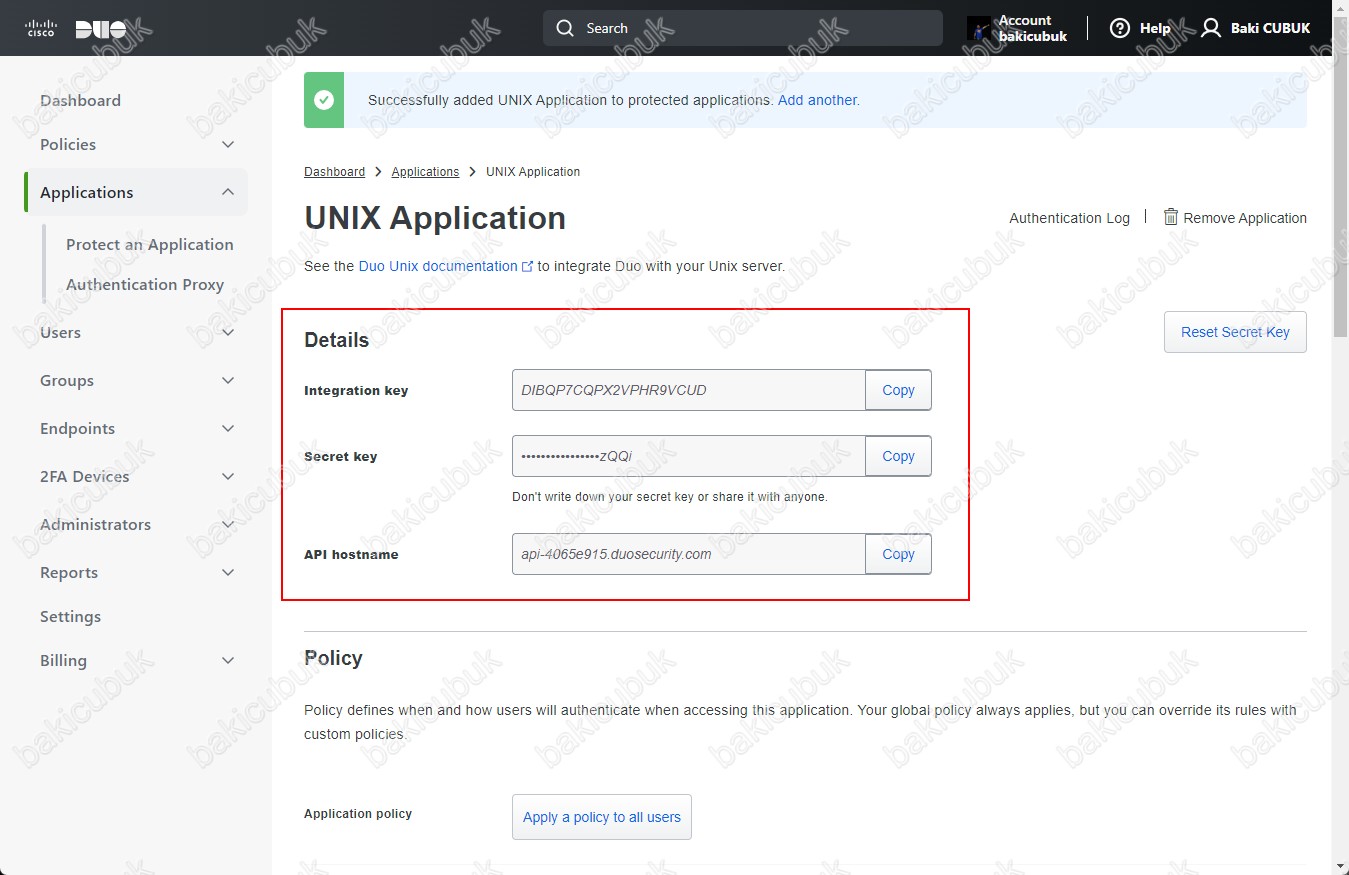The width and height of the screenshot is (1349, 875).
Task: Copy the Integration key
Action: click(x=898, y=390)
